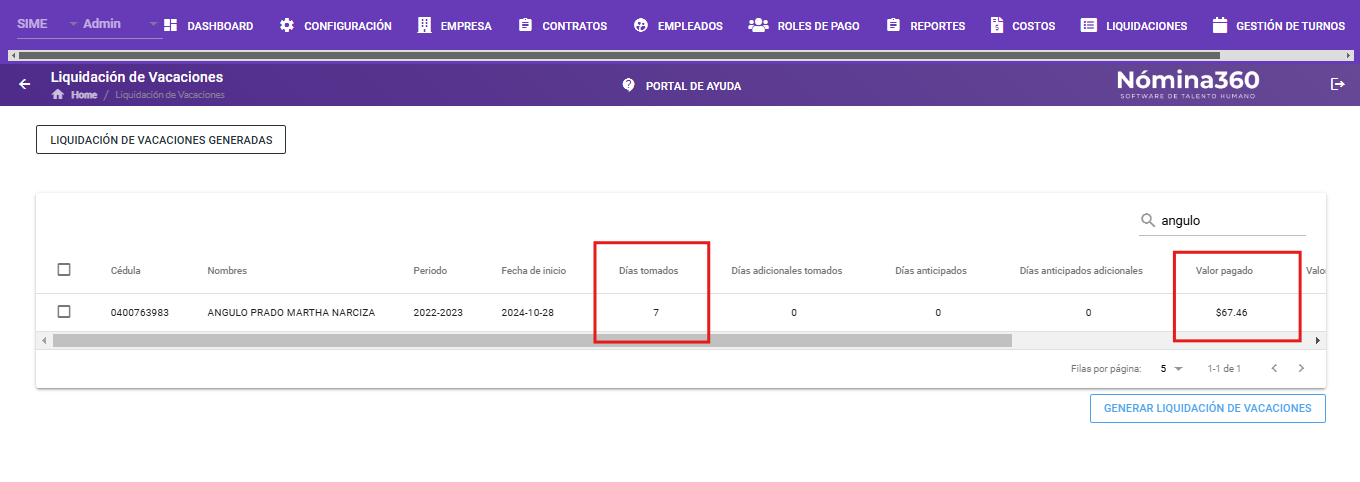Sort by Días tomados header
The image size is (1360, 482).
point(649,271)
